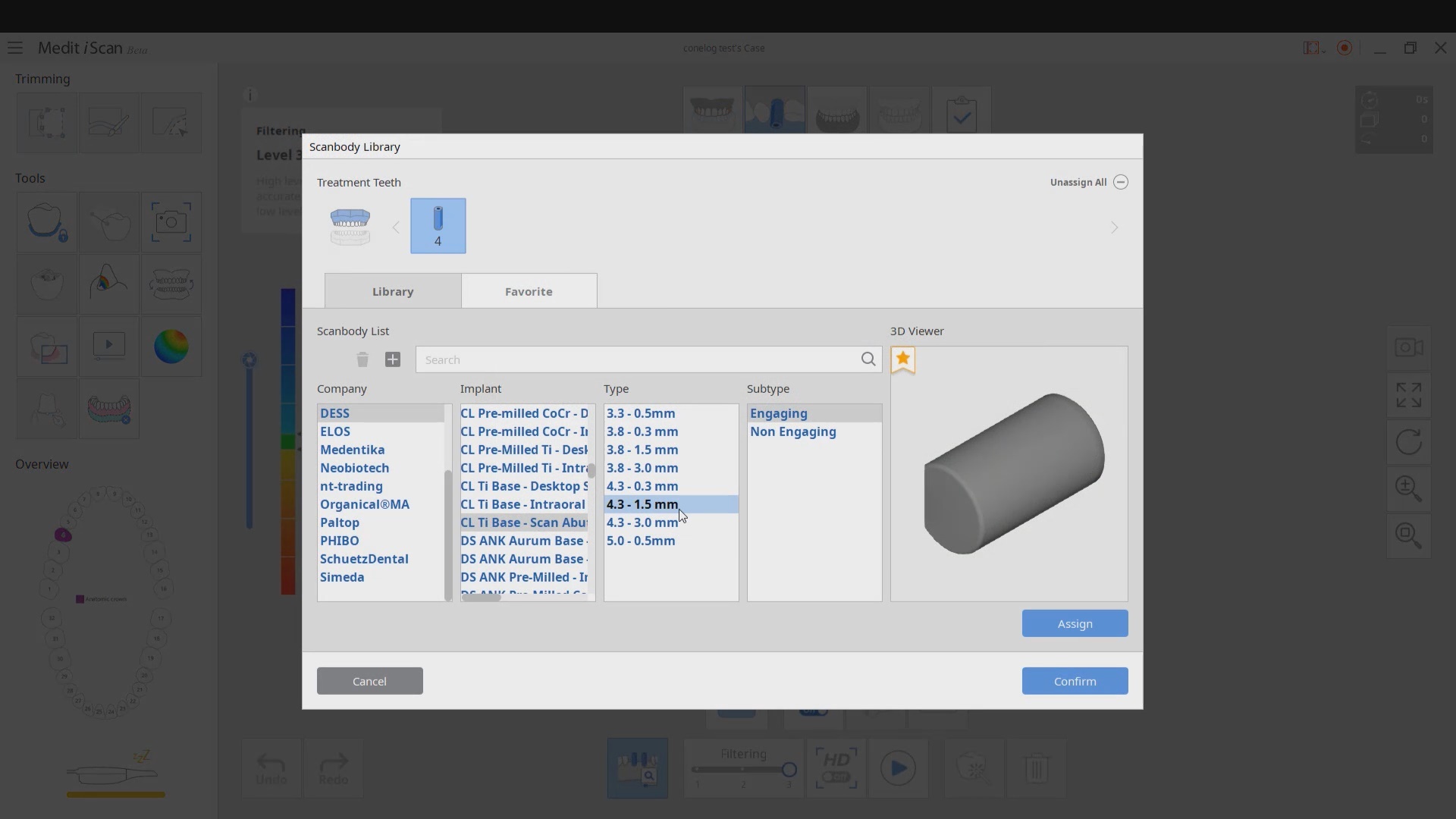Image resolution: width=1456 pixels, height=819 pixels.
Task: Click the Confirm button
Action: click(1075, 681)
